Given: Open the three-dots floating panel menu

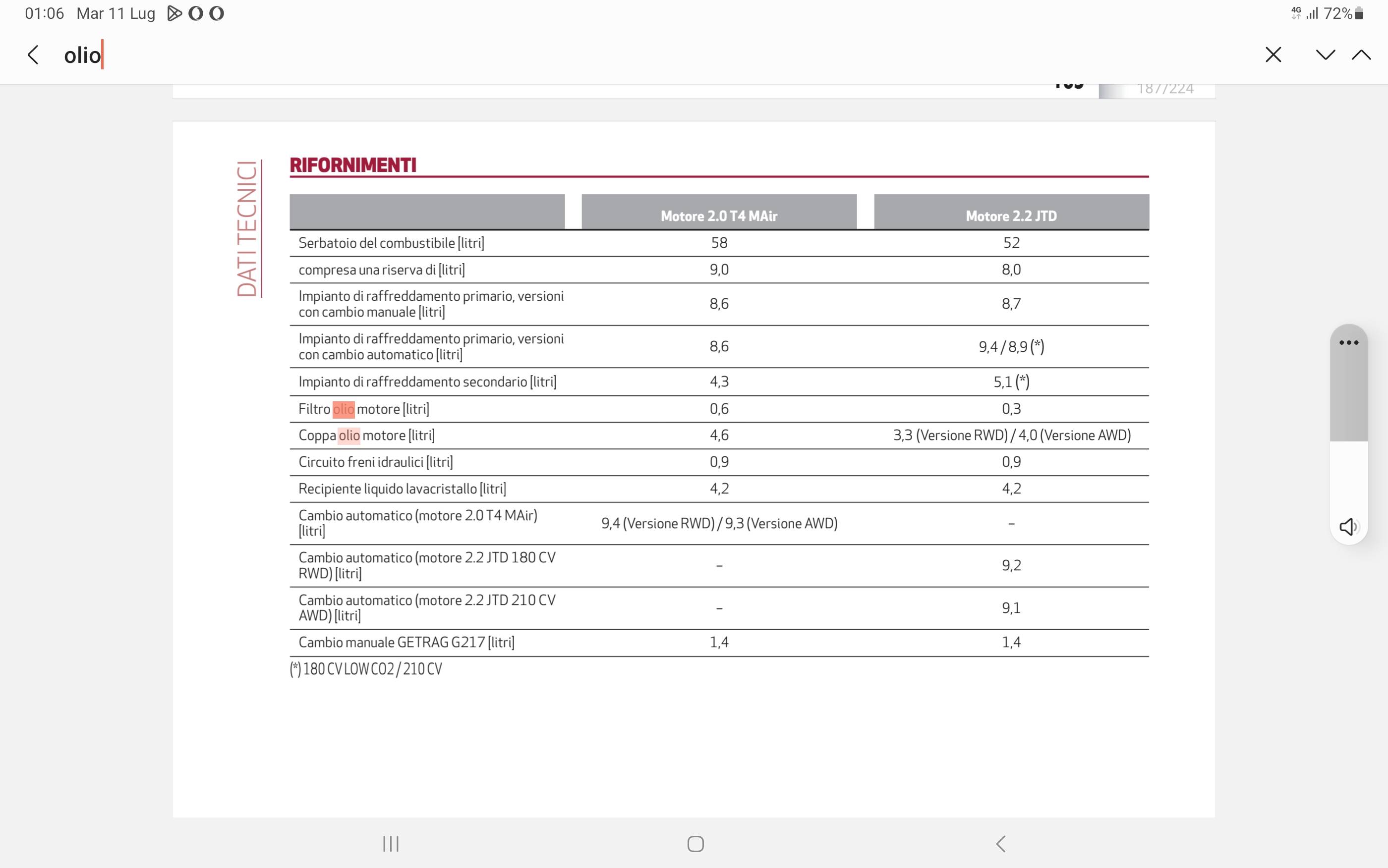Looking at the screenshot, I should pos(1348,343).
